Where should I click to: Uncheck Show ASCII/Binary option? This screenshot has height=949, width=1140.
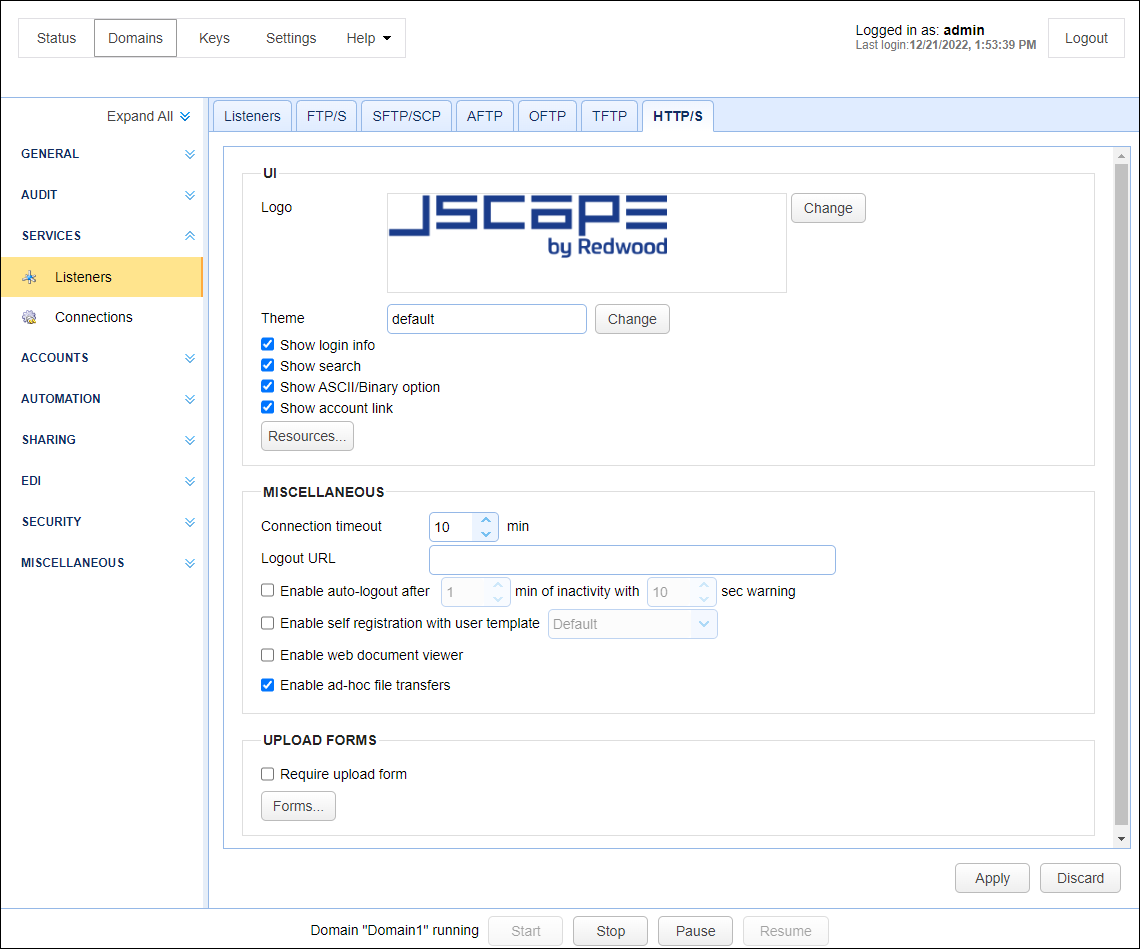268,387
